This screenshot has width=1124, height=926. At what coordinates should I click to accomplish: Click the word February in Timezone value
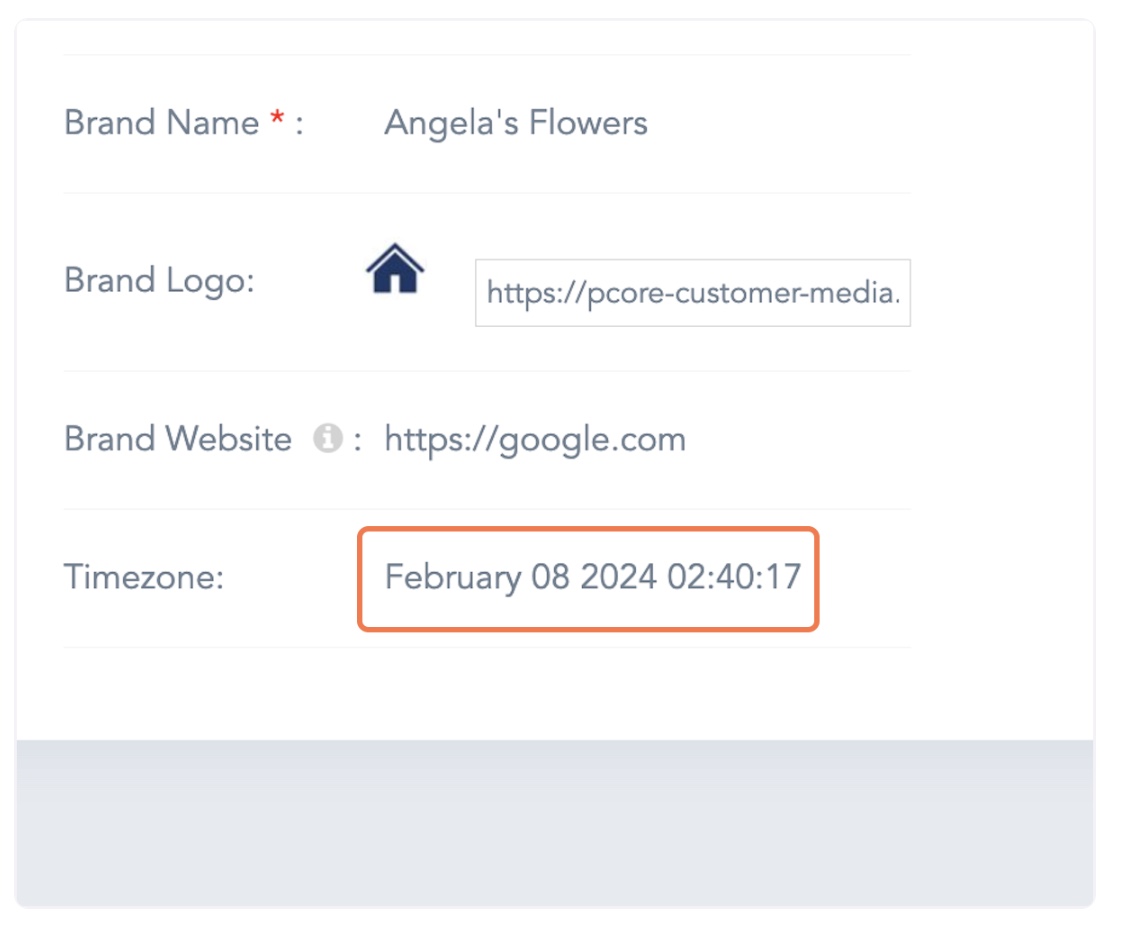[x=452, y=578]
